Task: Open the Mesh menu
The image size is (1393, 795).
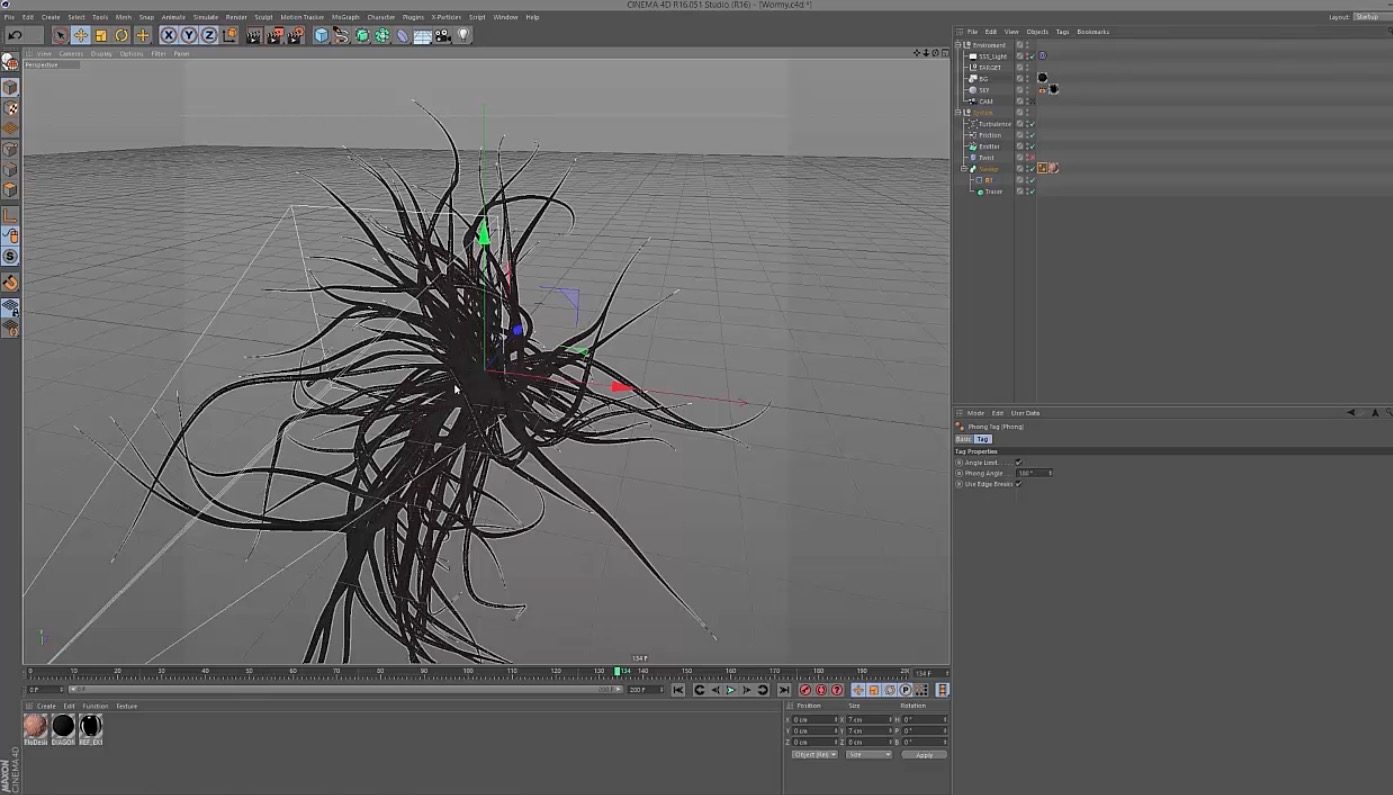Action: tap(123, 17)
